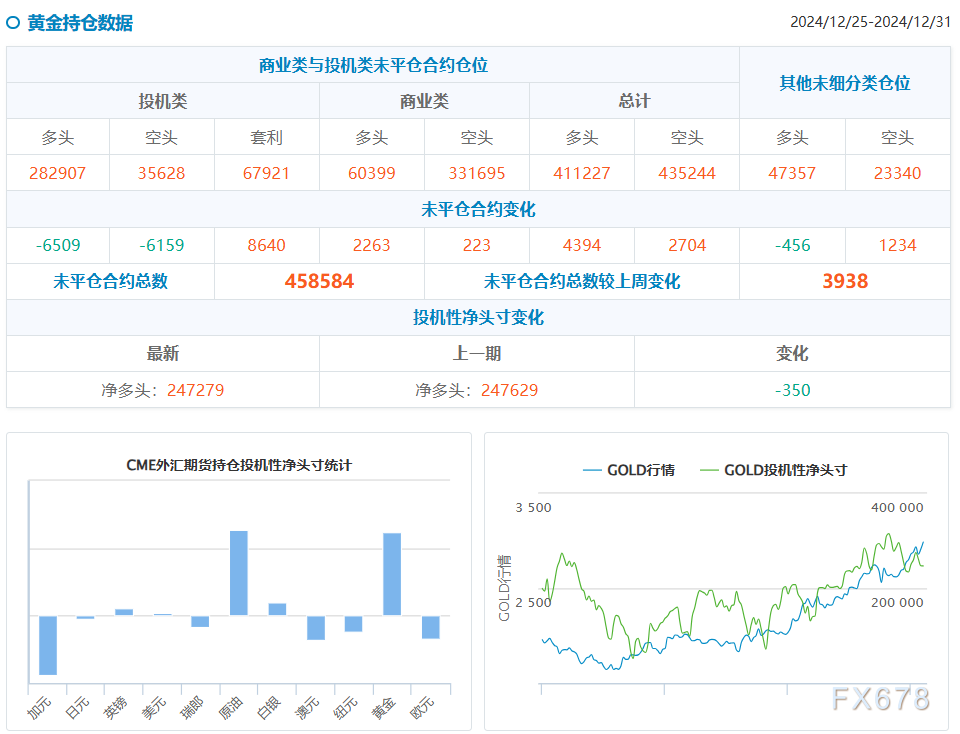Click the speculative long value 282907

pyautogui.click(x=55, y=173)
